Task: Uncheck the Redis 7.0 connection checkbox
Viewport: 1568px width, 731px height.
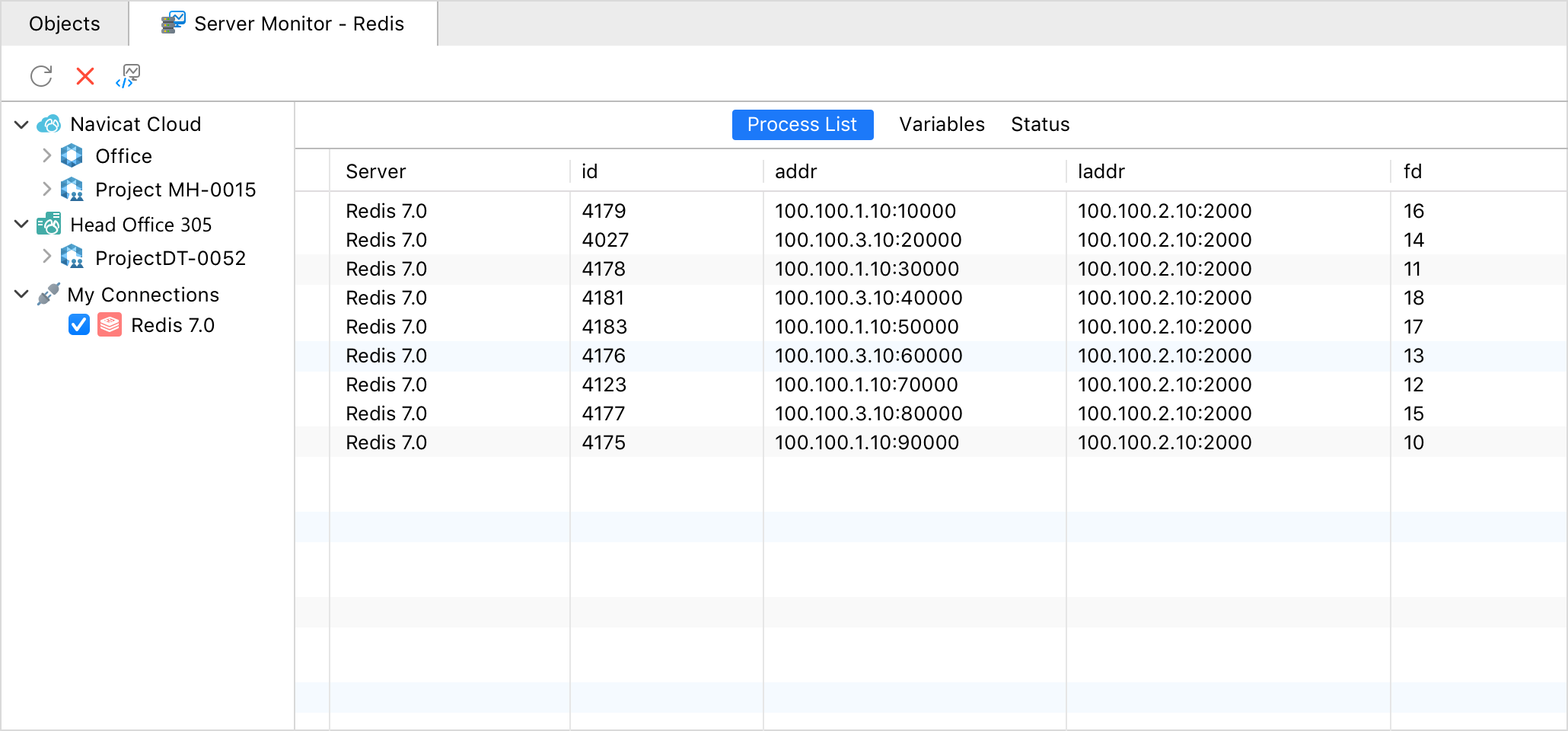Action: 79,325
